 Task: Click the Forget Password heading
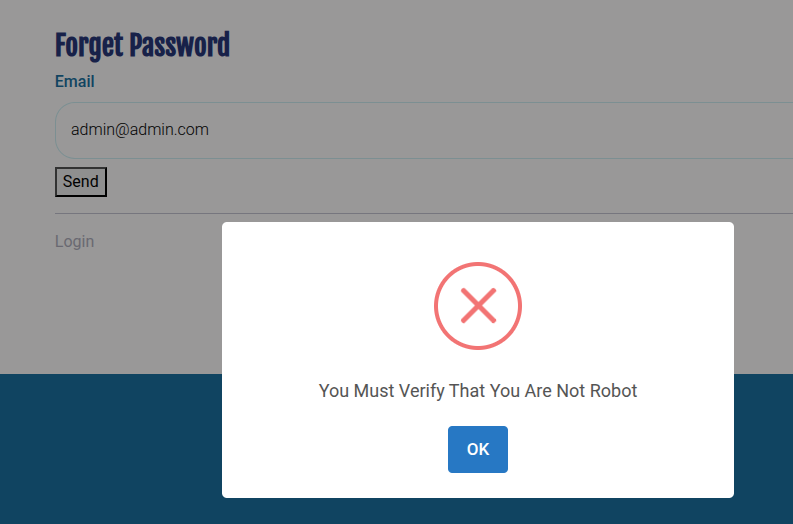pyautogui.click(x=142, y=45)
